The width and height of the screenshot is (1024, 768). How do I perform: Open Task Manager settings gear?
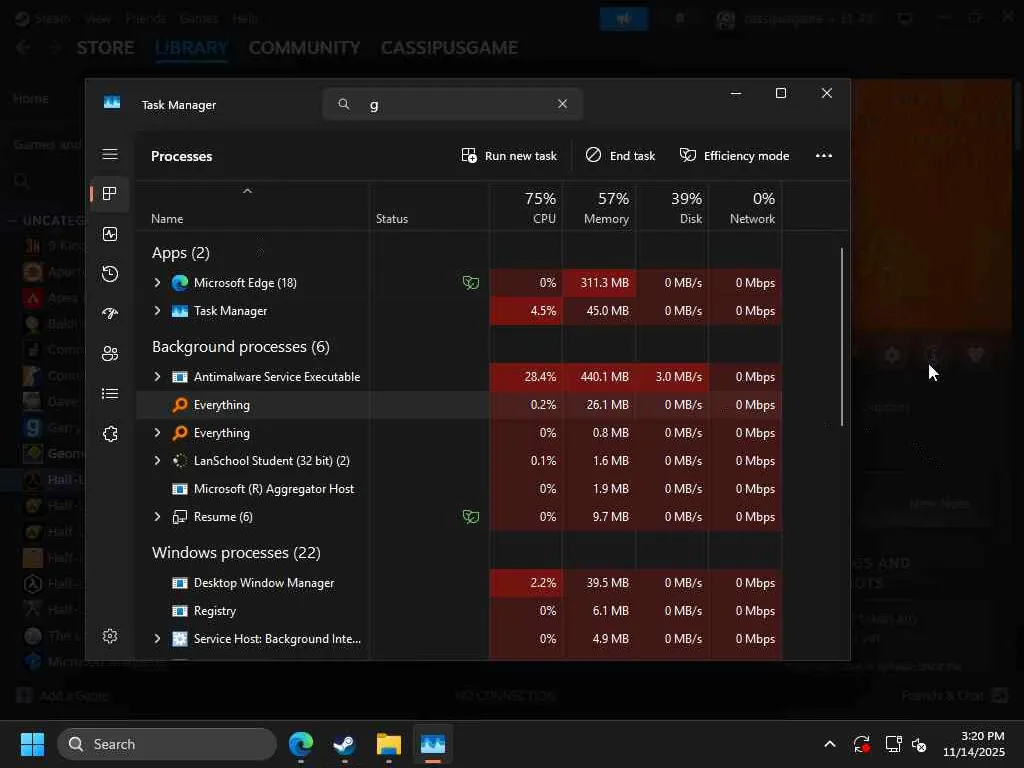[x=110, y=635]
